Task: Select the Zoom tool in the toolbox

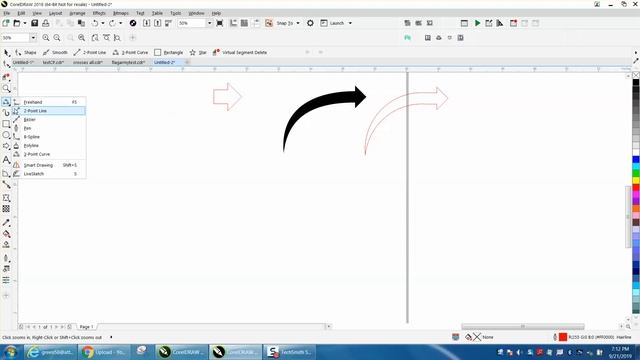Action: (x=6, y=88)
